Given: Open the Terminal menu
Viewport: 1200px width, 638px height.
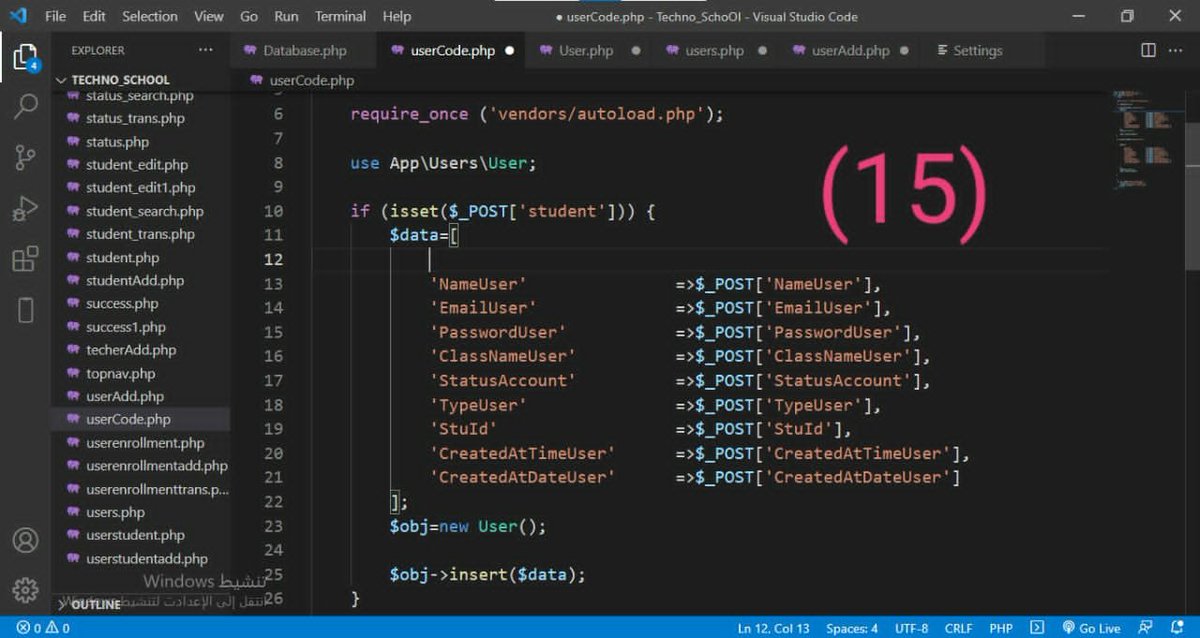Looking at the screenshot, I should click(x=340, y=17).
